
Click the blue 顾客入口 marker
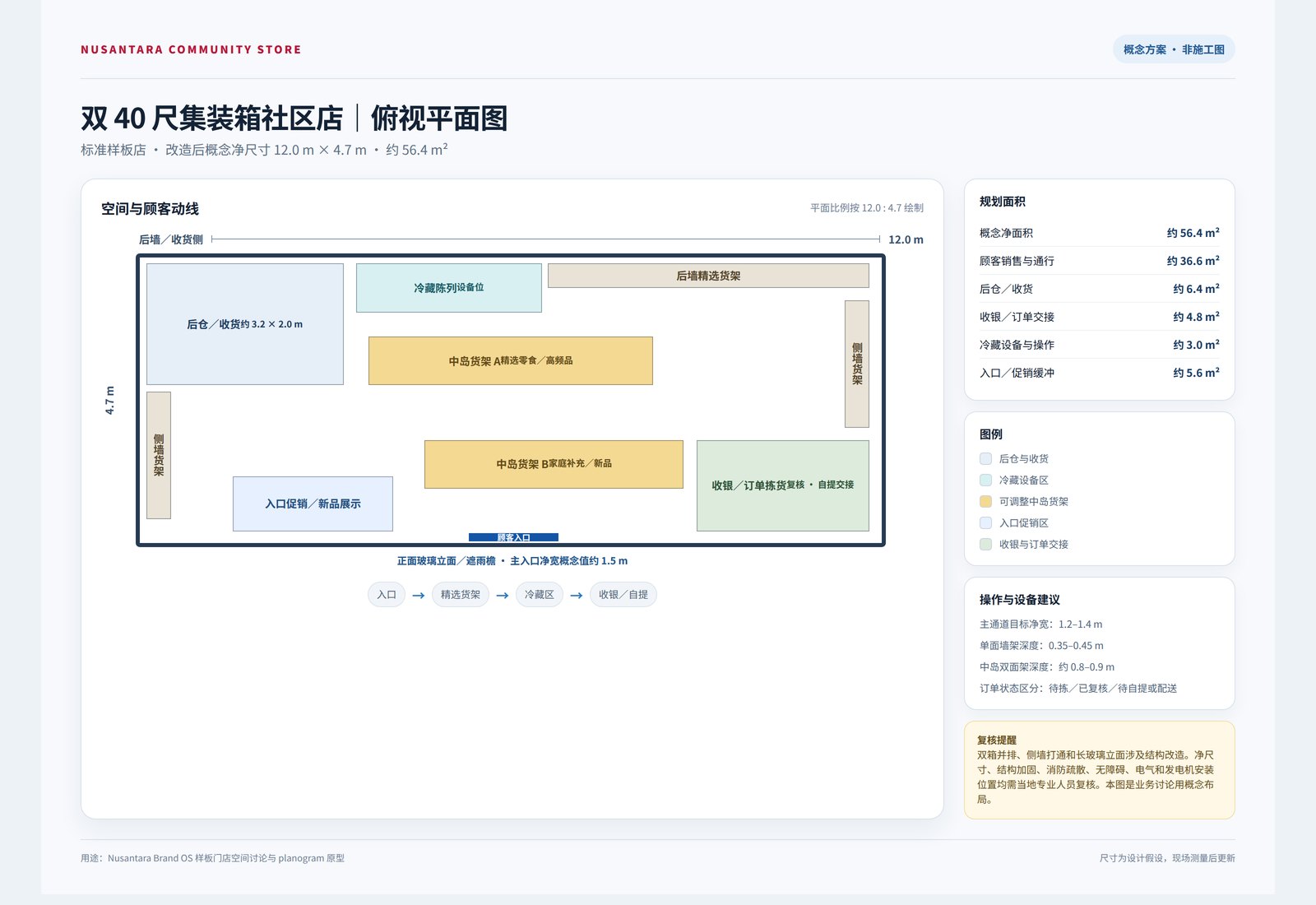(x=513, y=537)
